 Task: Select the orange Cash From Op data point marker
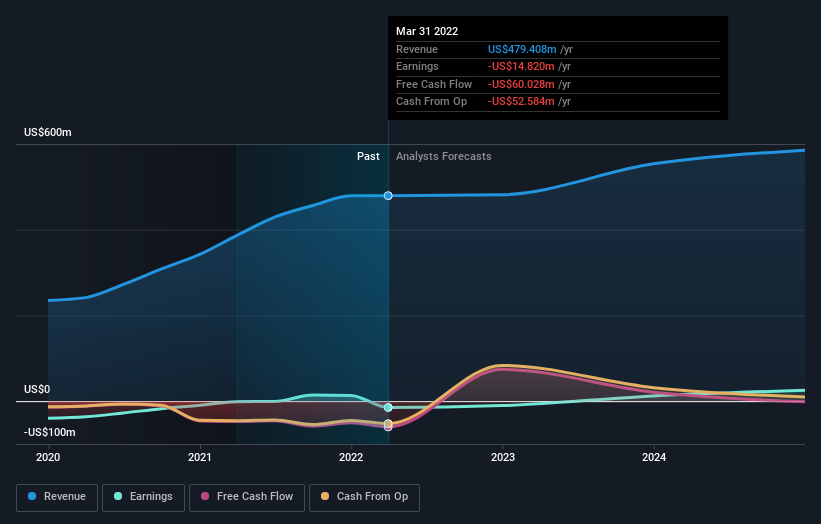coord(388,423)
